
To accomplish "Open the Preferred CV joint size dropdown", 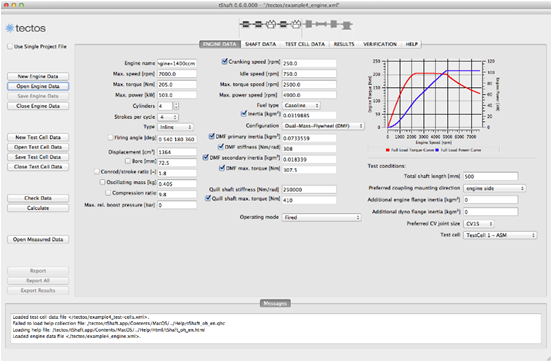I will tap(479, 224).
